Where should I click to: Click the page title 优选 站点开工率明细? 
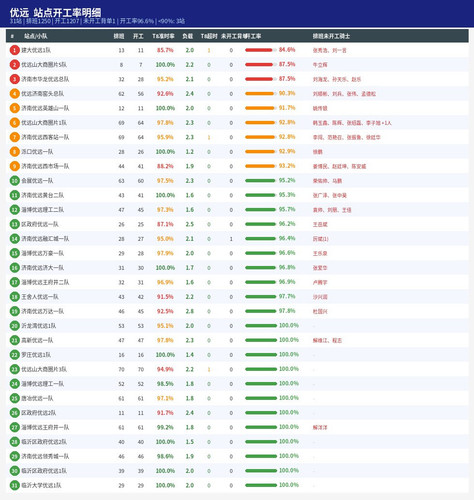55,13
